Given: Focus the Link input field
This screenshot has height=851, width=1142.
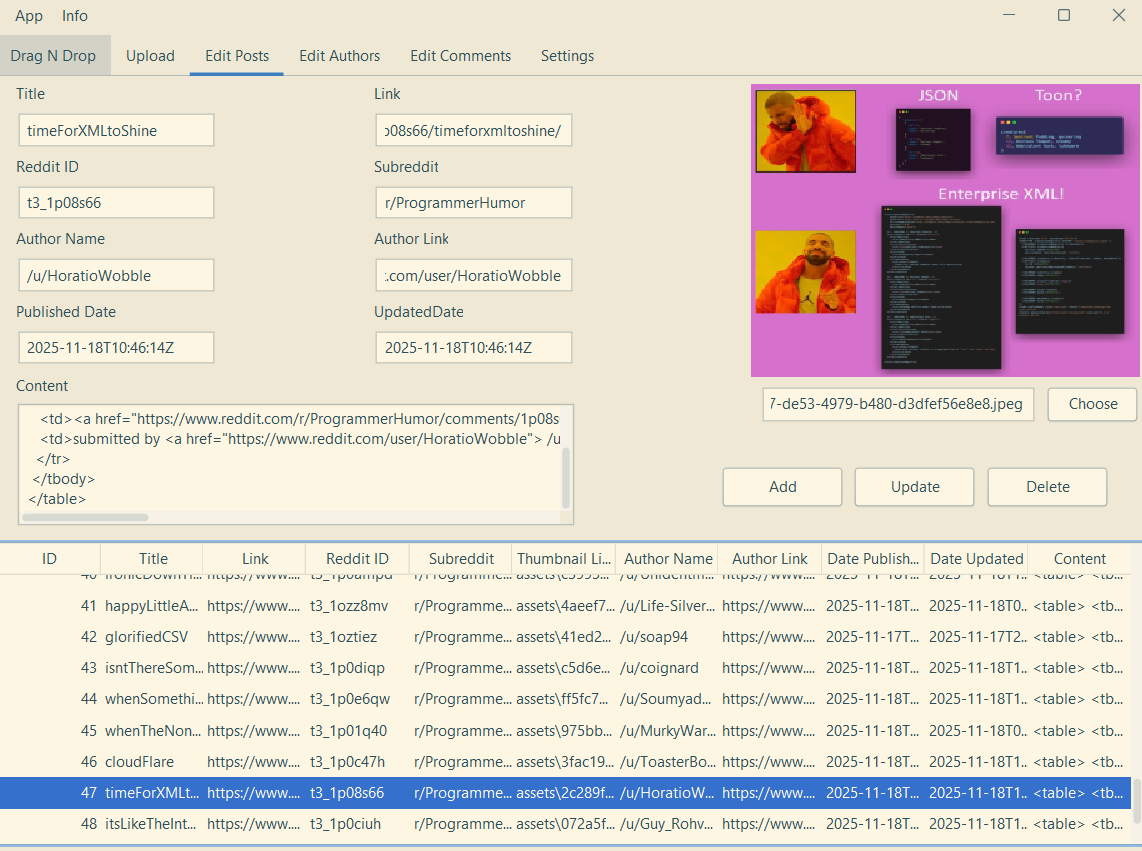Looking at the screenshot, I should click(473, 130).
